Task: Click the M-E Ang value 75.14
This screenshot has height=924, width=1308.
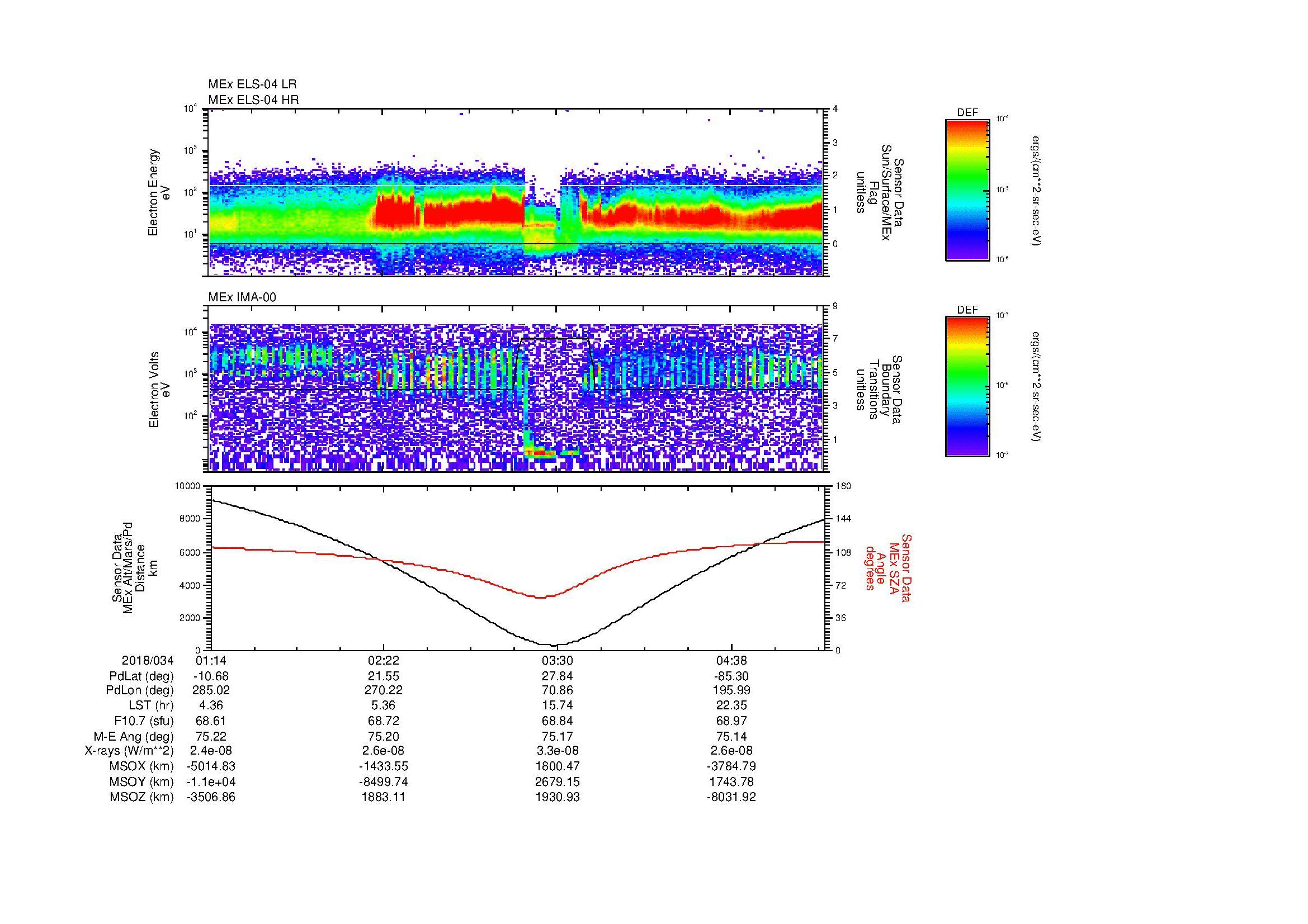Action: 731,736
